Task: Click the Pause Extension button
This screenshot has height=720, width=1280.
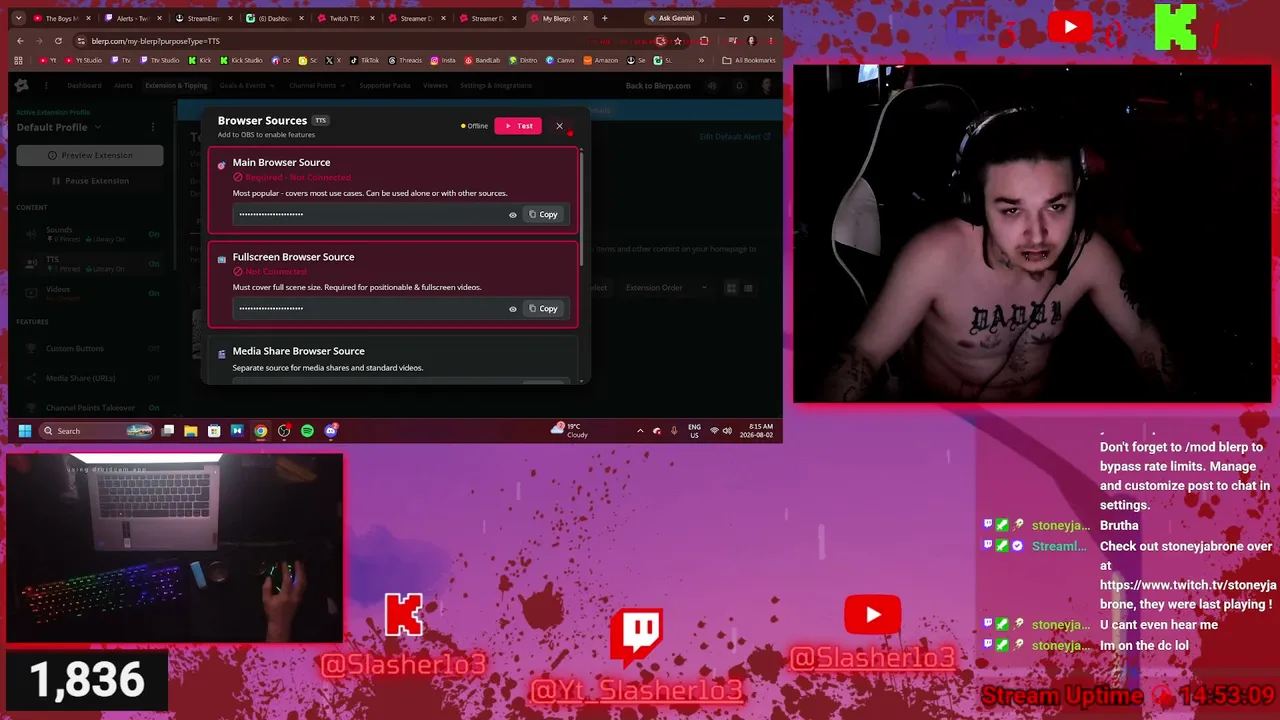Action: tap(90, 181)
